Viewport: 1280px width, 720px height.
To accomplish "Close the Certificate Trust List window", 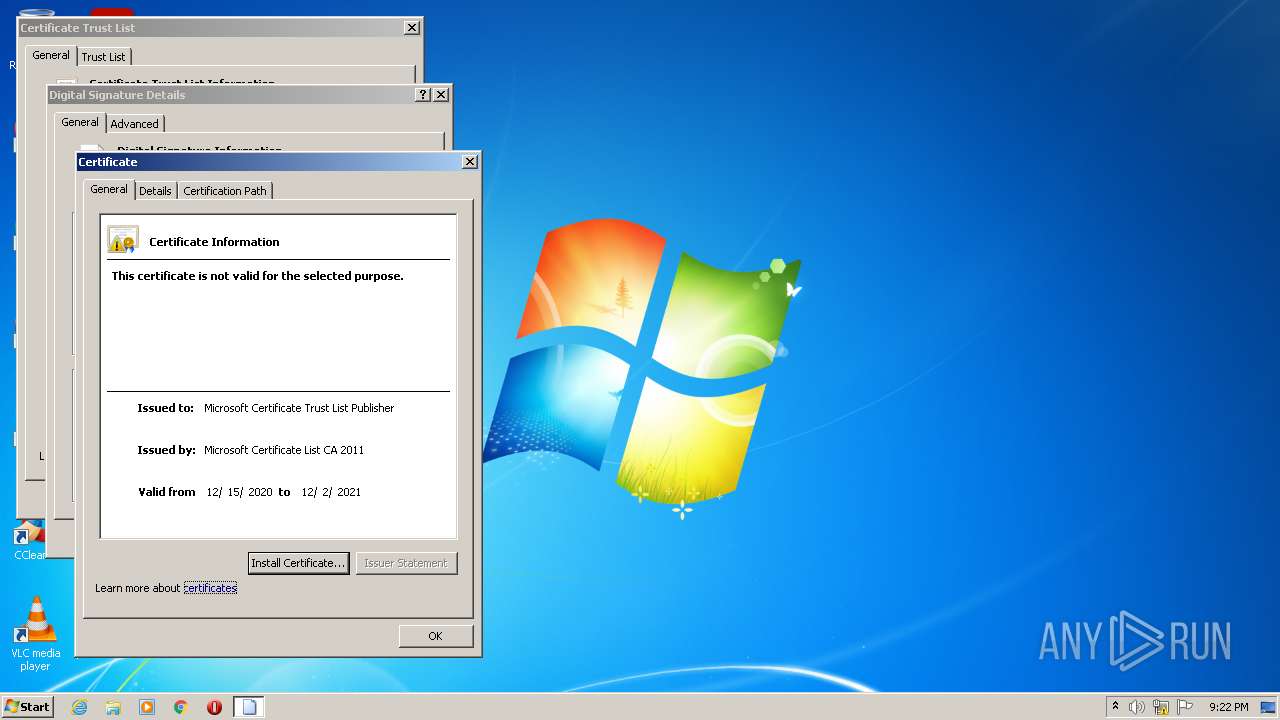I will (x=412, y=27).
